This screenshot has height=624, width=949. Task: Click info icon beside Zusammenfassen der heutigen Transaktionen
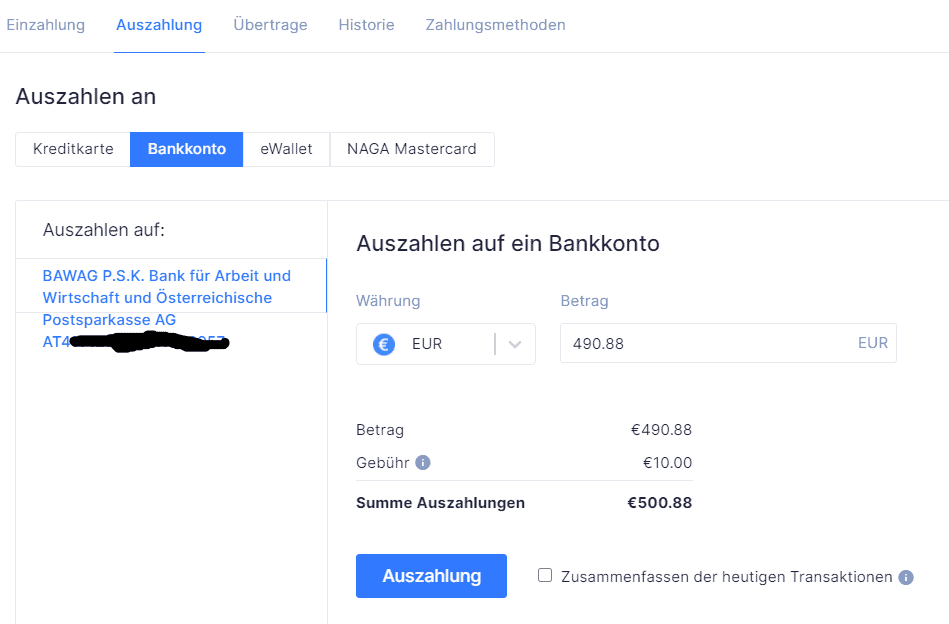906,577
